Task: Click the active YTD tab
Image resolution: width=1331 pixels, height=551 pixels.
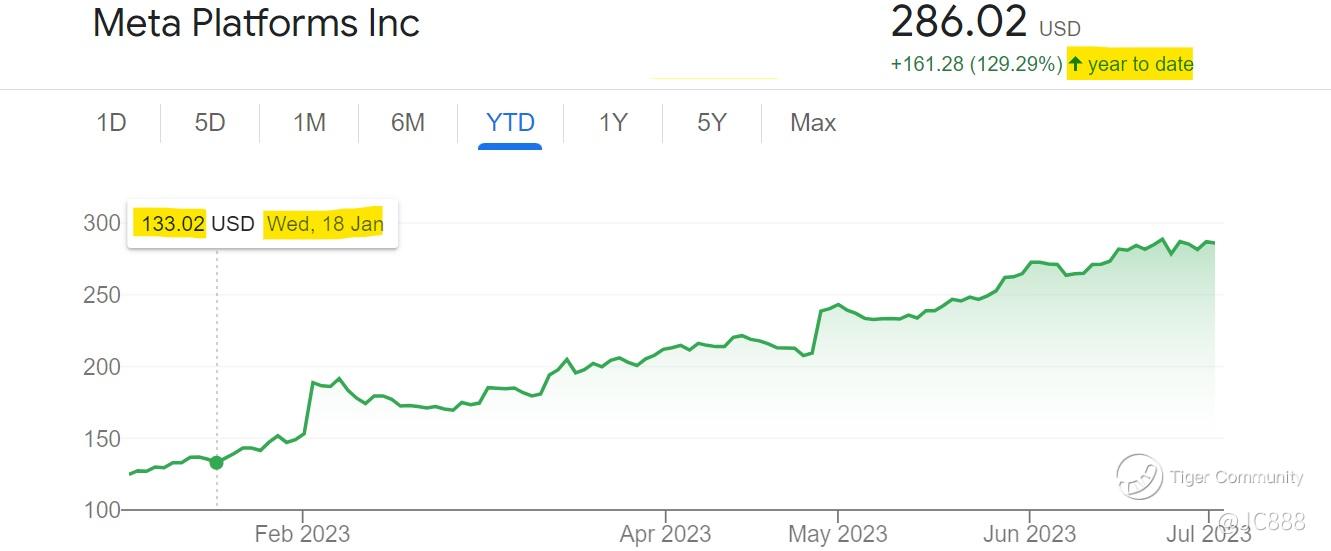Action: pyautogui.click(x=510, y=123)
